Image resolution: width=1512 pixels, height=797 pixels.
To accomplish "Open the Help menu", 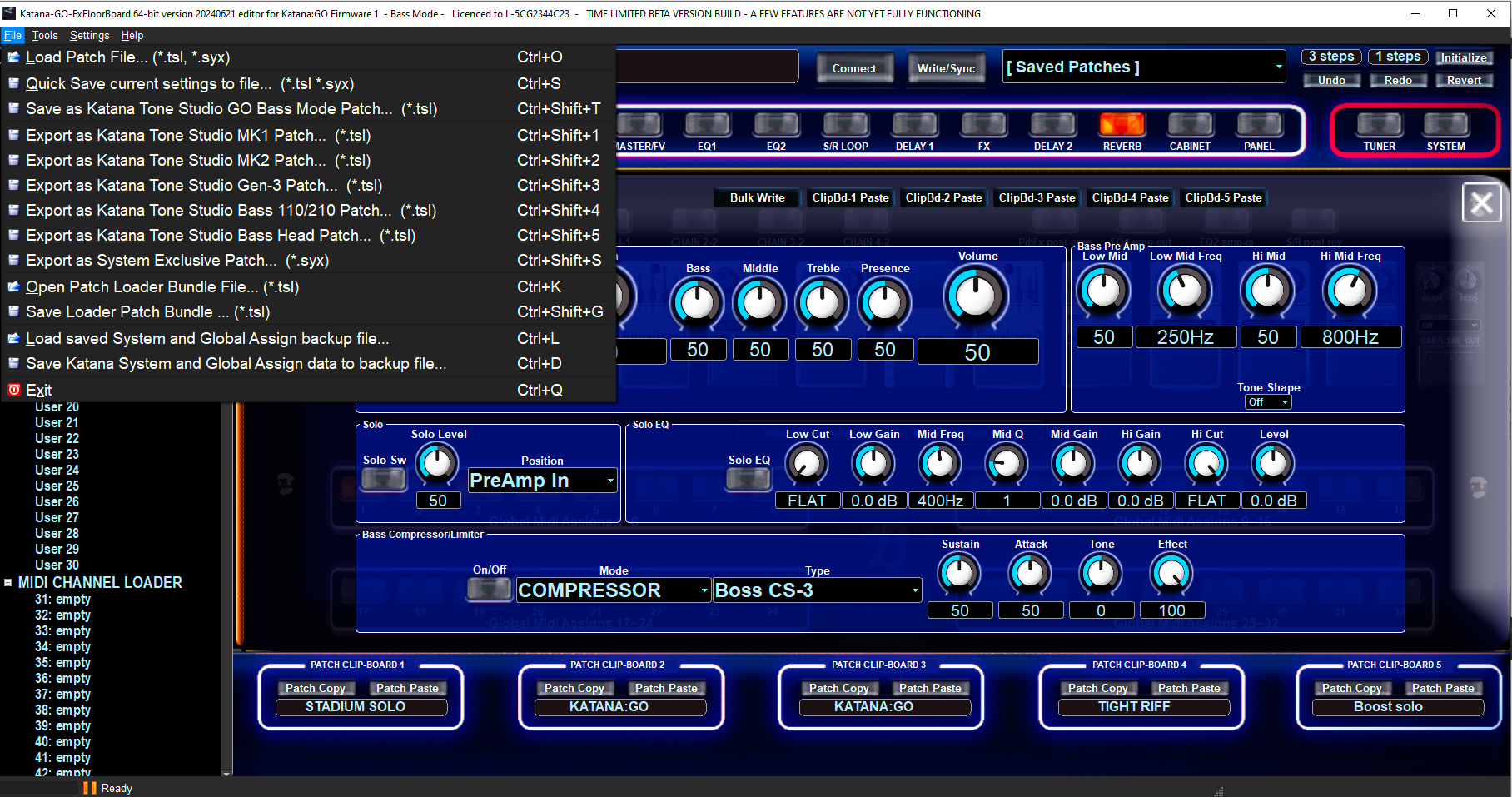I will pos(132,35).
